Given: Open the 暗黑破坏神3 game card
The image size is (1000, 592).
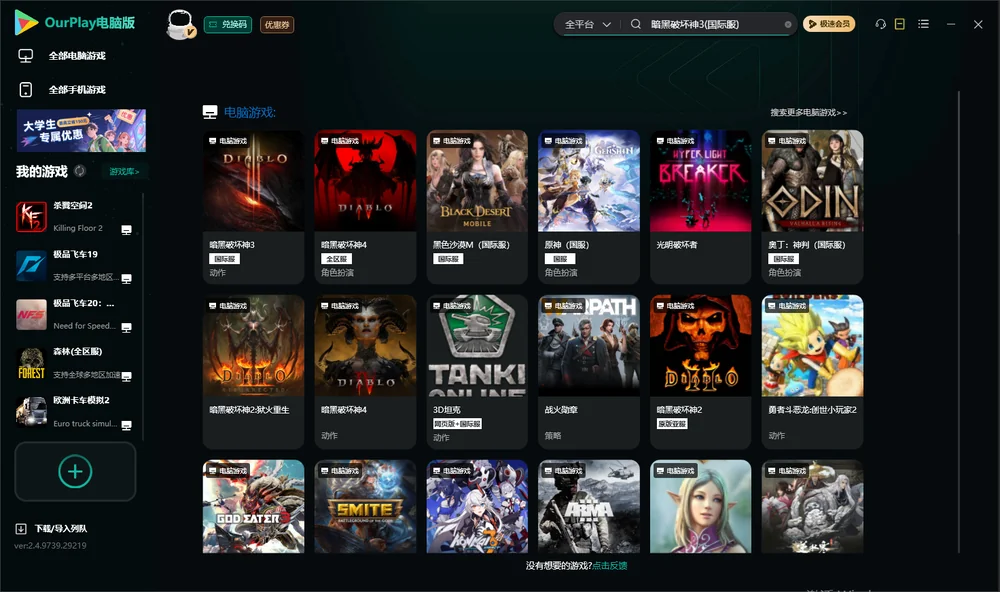Looking at the screenshot, I should point(253,207).
